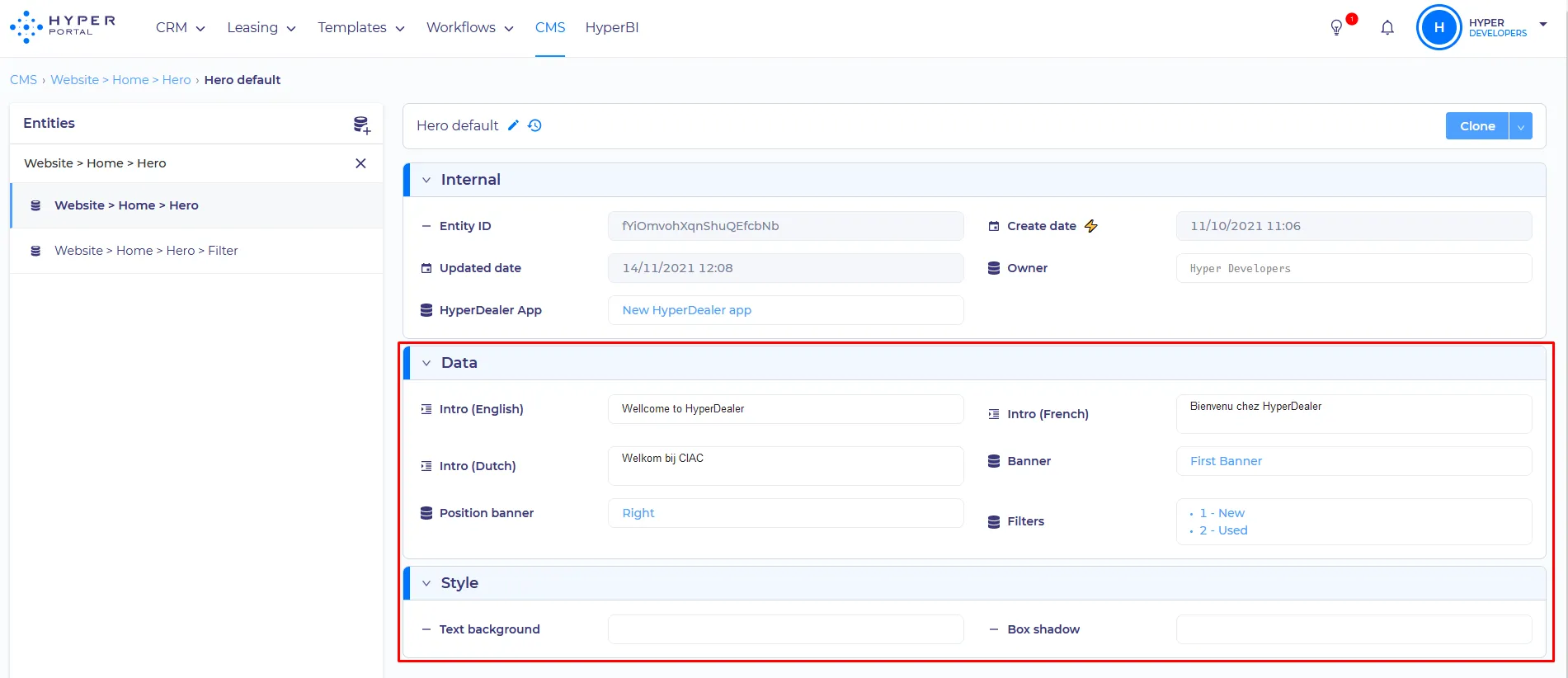Click the Hero default breadcrumb text
Screen dimensions: 1568x678
point(242,80)
